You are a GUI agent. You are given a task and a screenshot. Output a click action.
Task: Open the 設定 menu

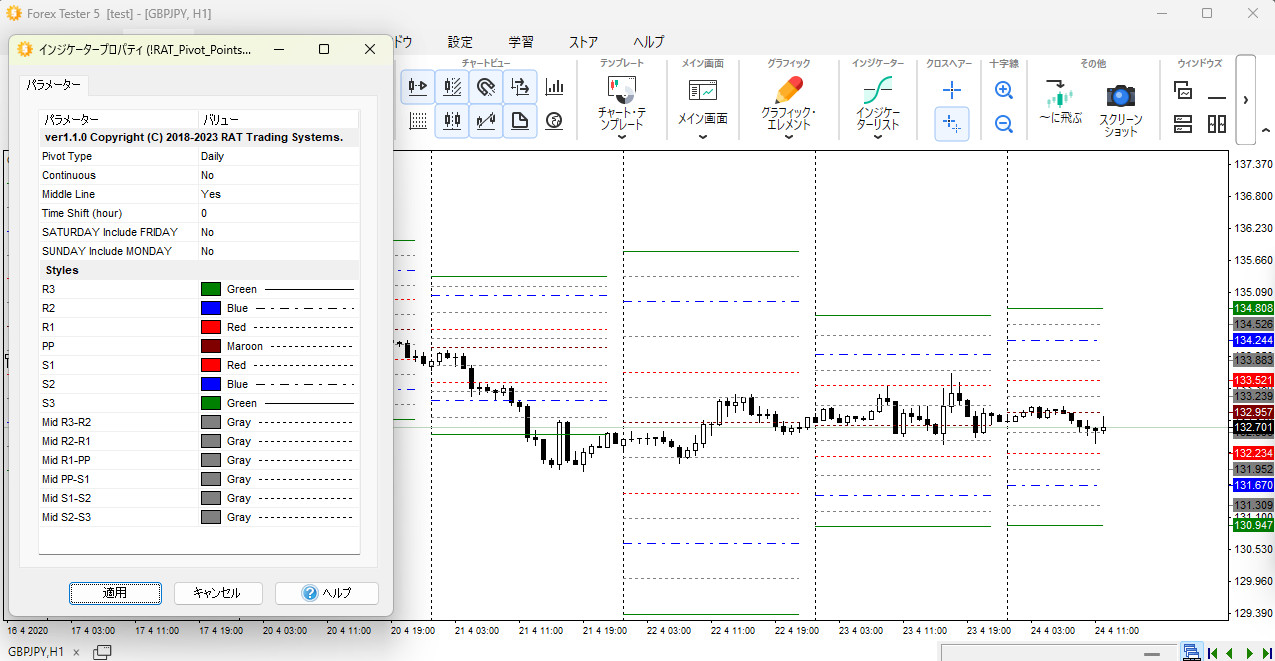460,42
